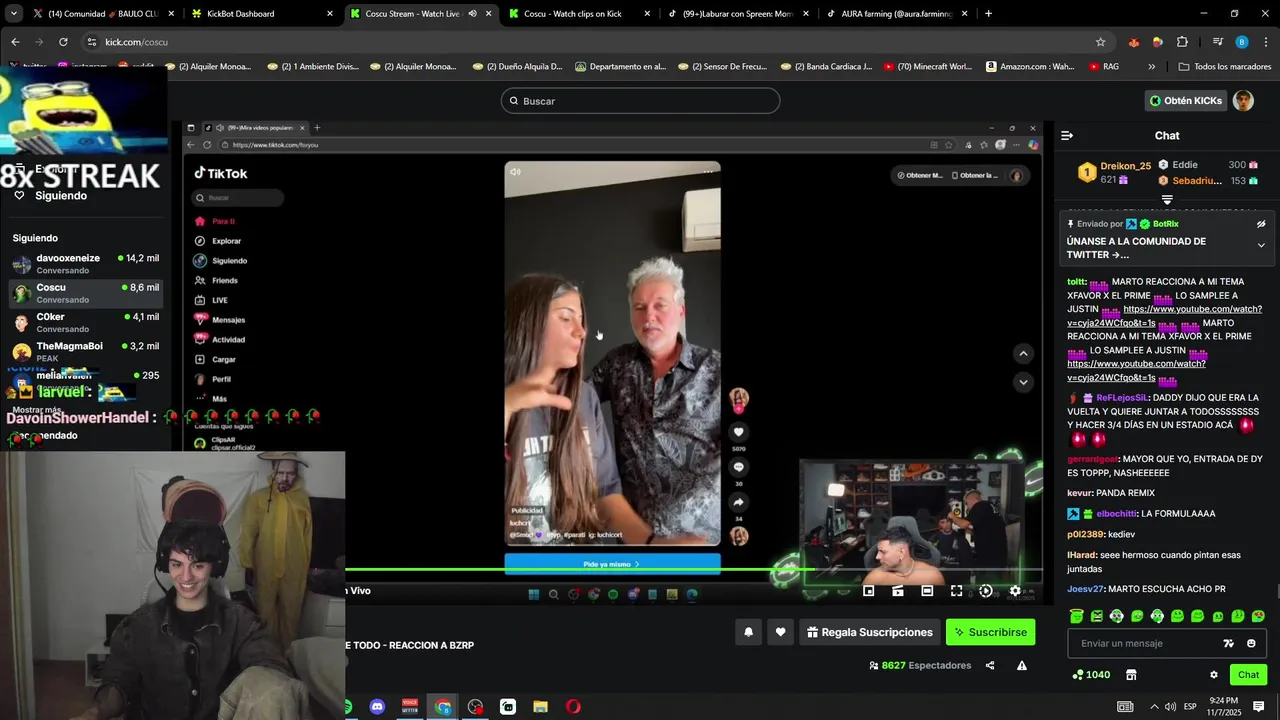
Task: Collapse the chat panel with the arrow icon
Action: tap(1067, 135)
